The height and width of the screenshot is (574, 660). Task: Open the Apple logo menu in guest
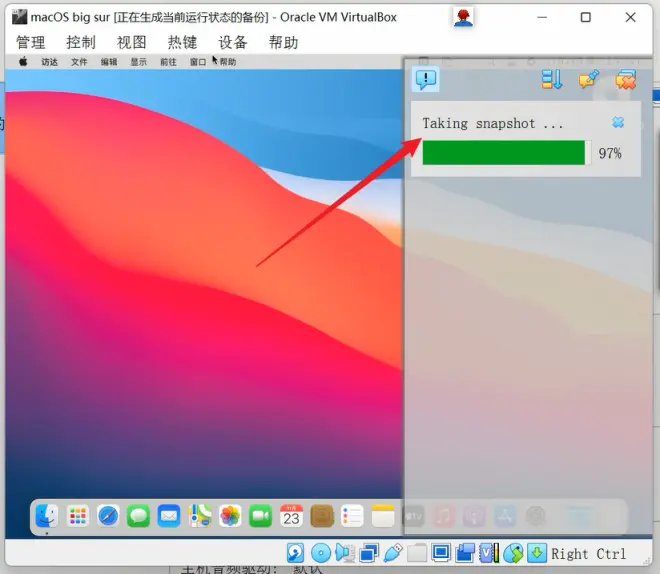[x=23, y=62]
